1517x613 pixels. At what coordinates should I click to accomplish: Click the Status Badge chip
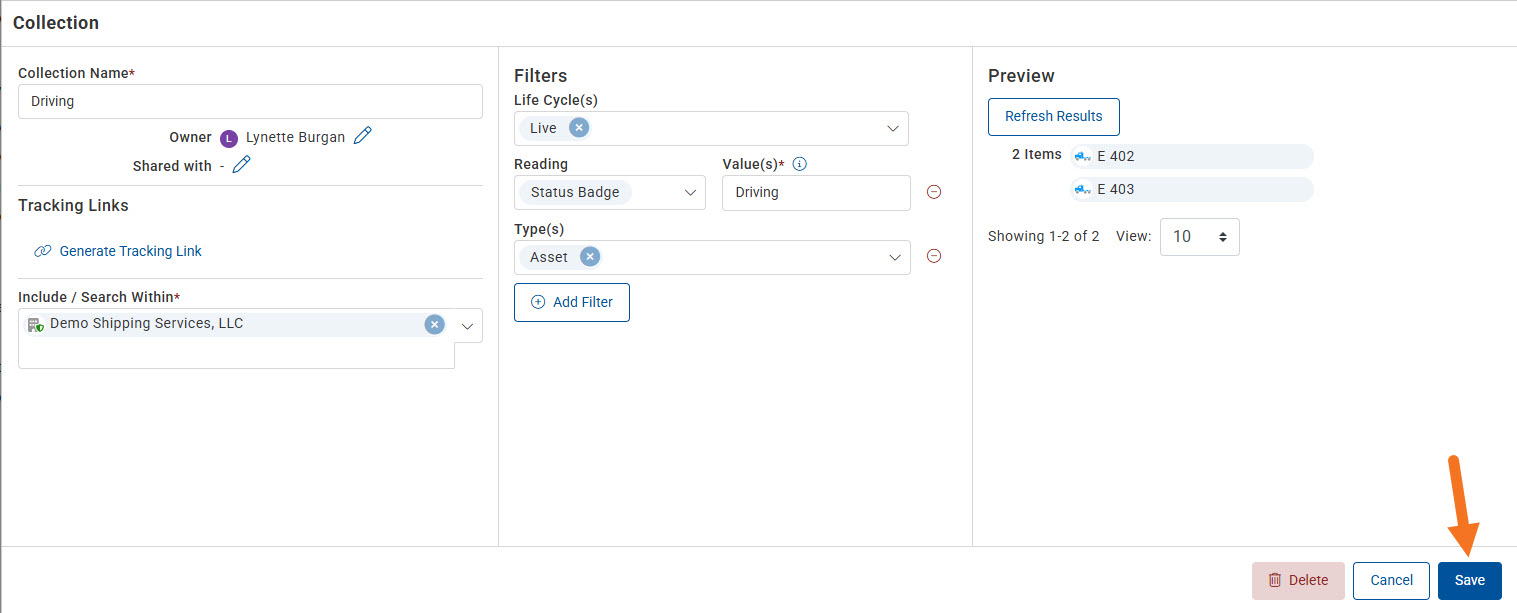(575, 192)
